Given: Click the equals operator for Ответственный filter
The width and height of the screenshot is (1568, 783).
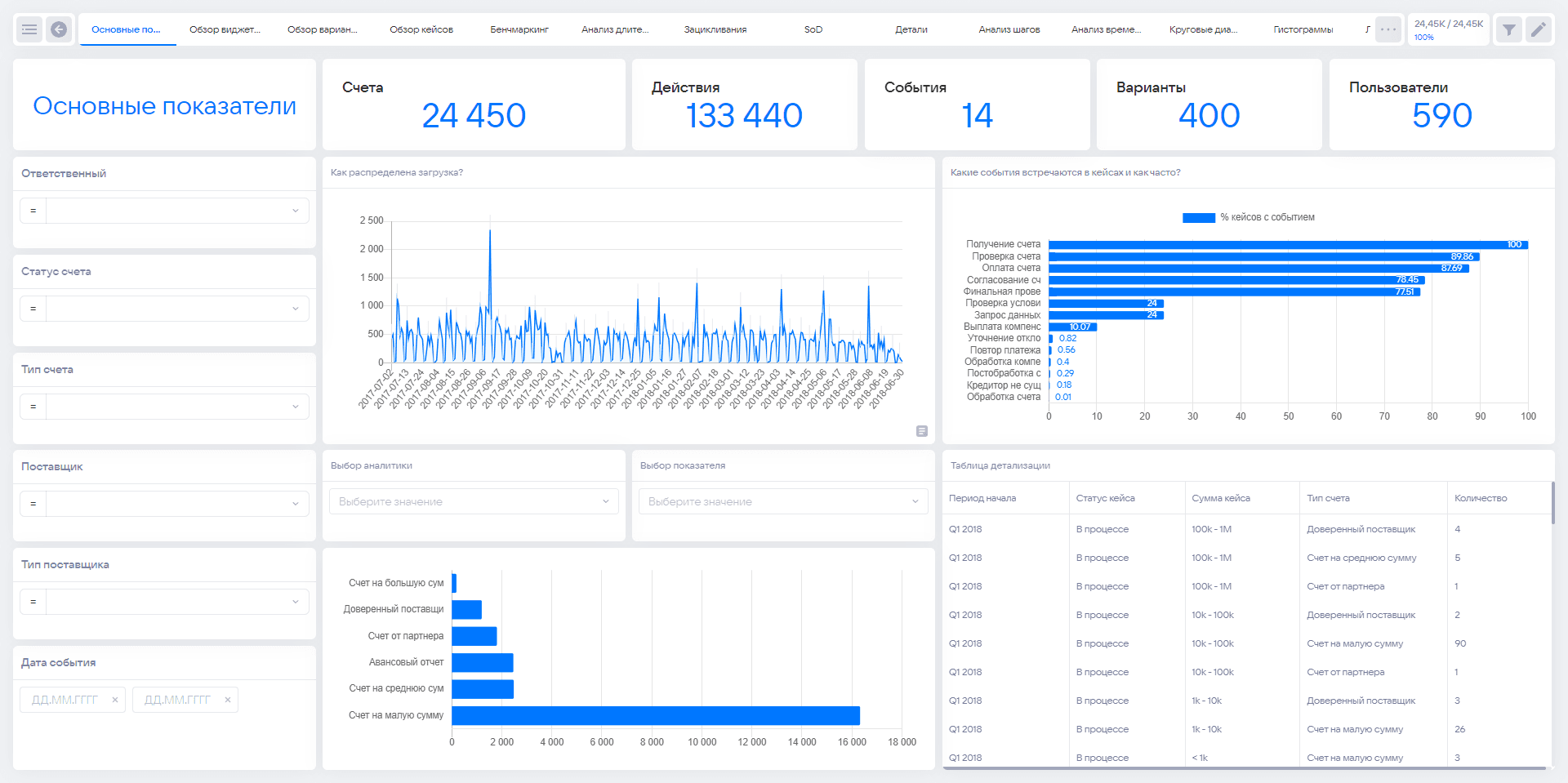Looking at the screenshot, I should (x=33, y=211).
